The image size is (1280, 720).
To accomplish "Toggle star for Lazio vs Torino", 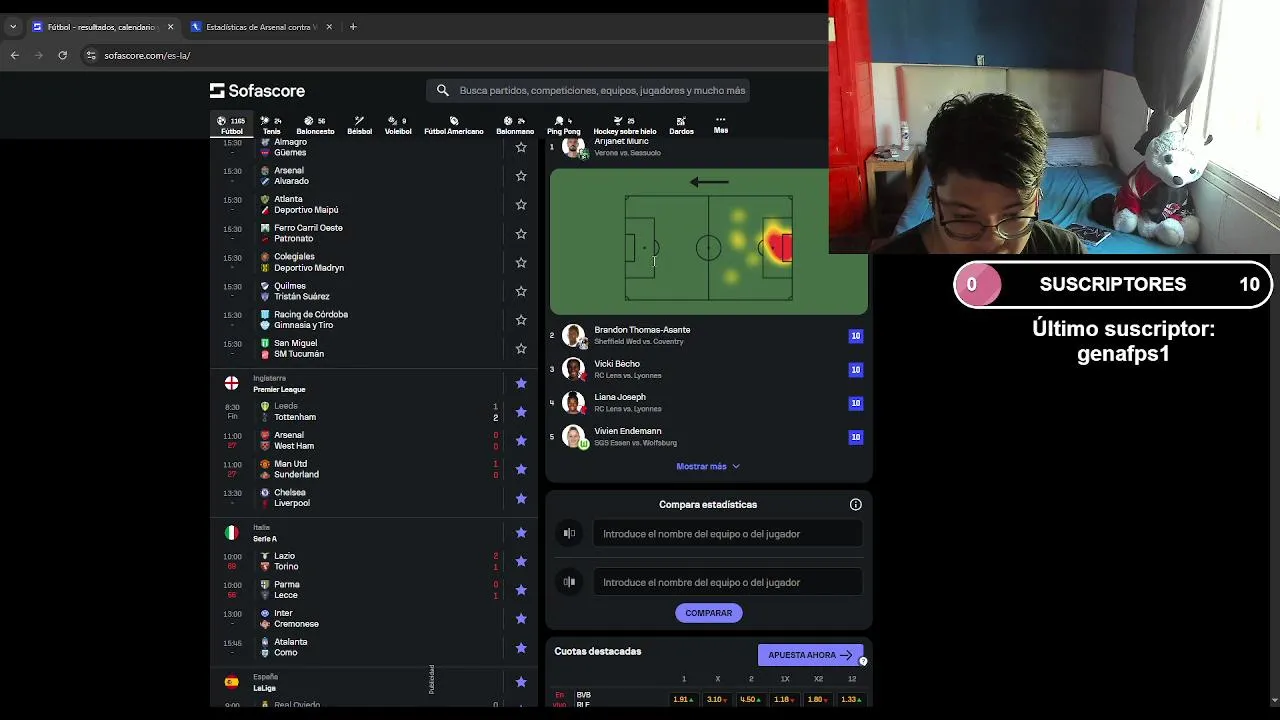I will click(x=521, y=561).
